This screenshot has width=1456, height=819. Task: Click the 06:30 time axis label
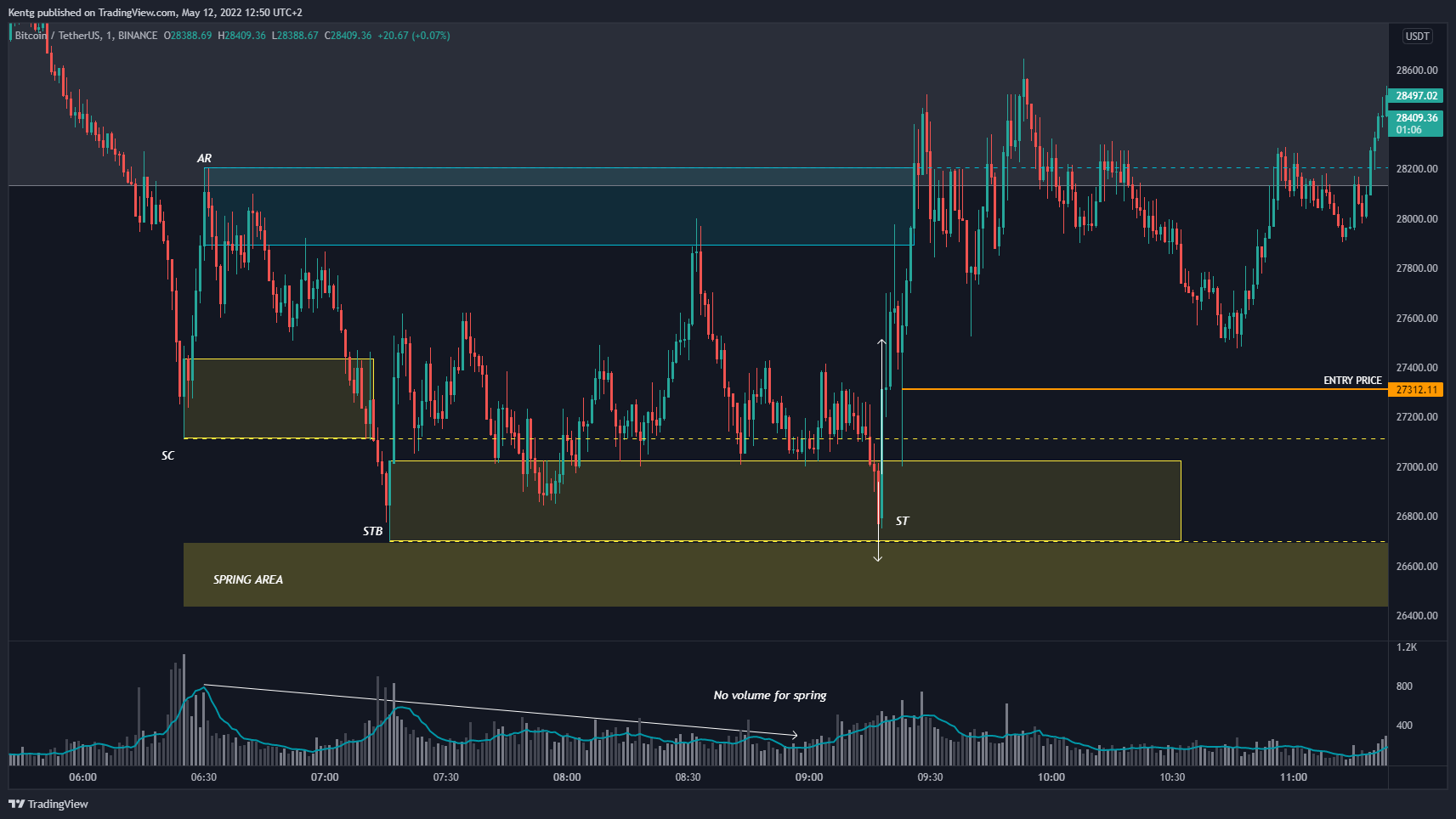coord(203,777)
